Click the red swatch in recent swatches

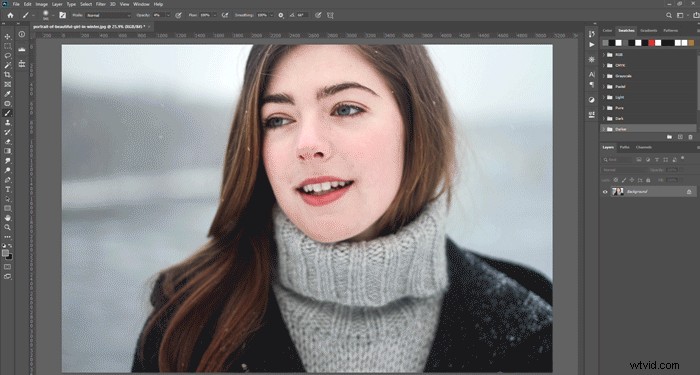(651, 43)
